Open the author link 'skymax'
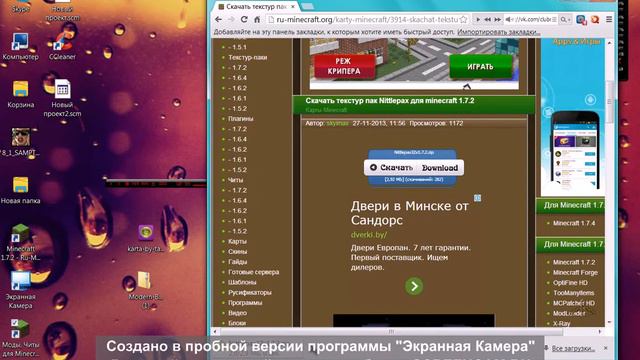This screenshot has width=640, height=360. [337, 123]
